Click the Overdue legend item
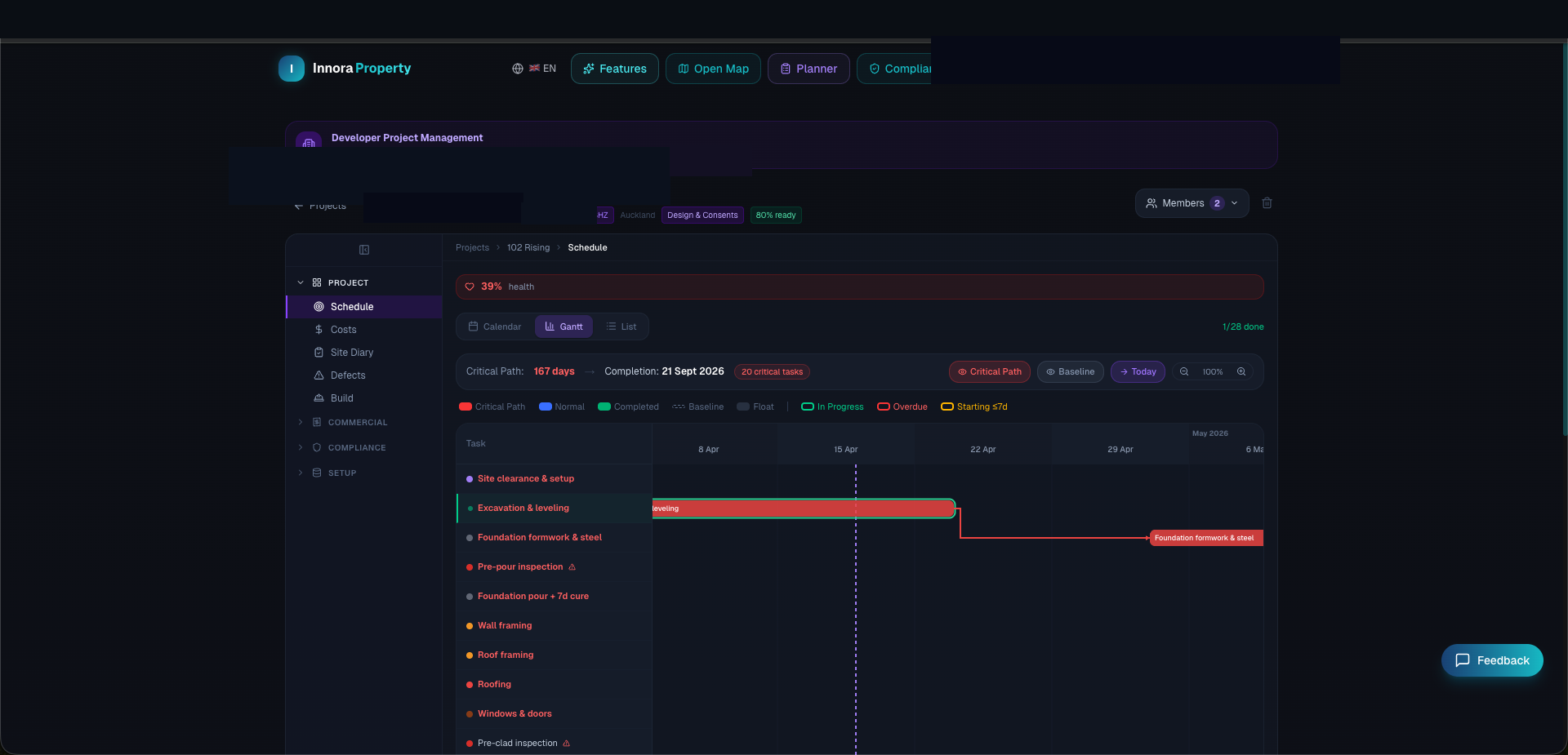The width and height of the screenshot is (1568, 755). click(902, 406)
